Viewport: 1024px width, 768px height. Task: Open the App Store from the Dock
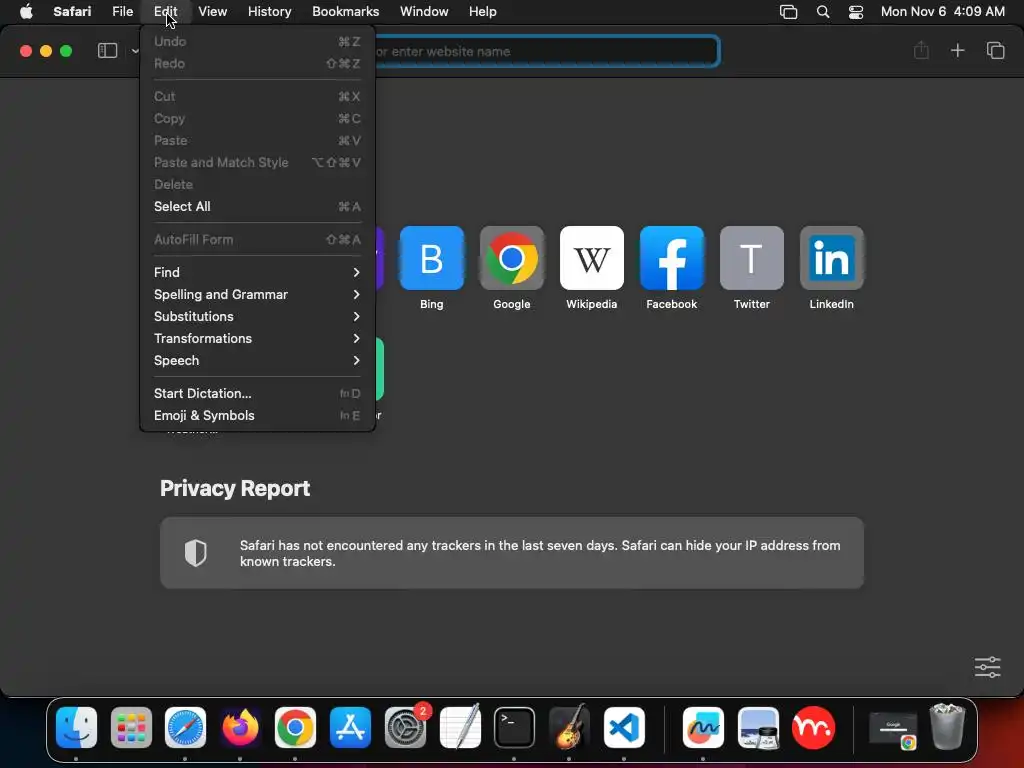pos(350,727)
